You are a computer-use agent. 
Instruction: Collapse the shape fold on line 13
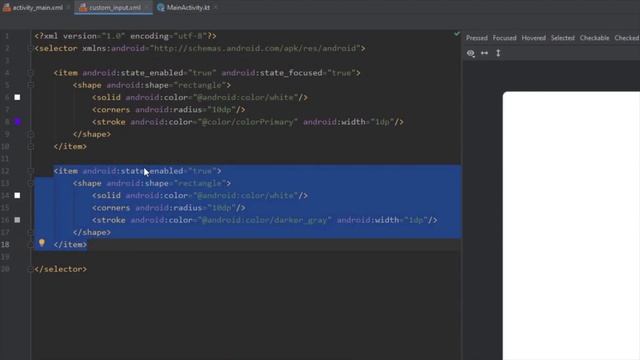click(30, 183)
